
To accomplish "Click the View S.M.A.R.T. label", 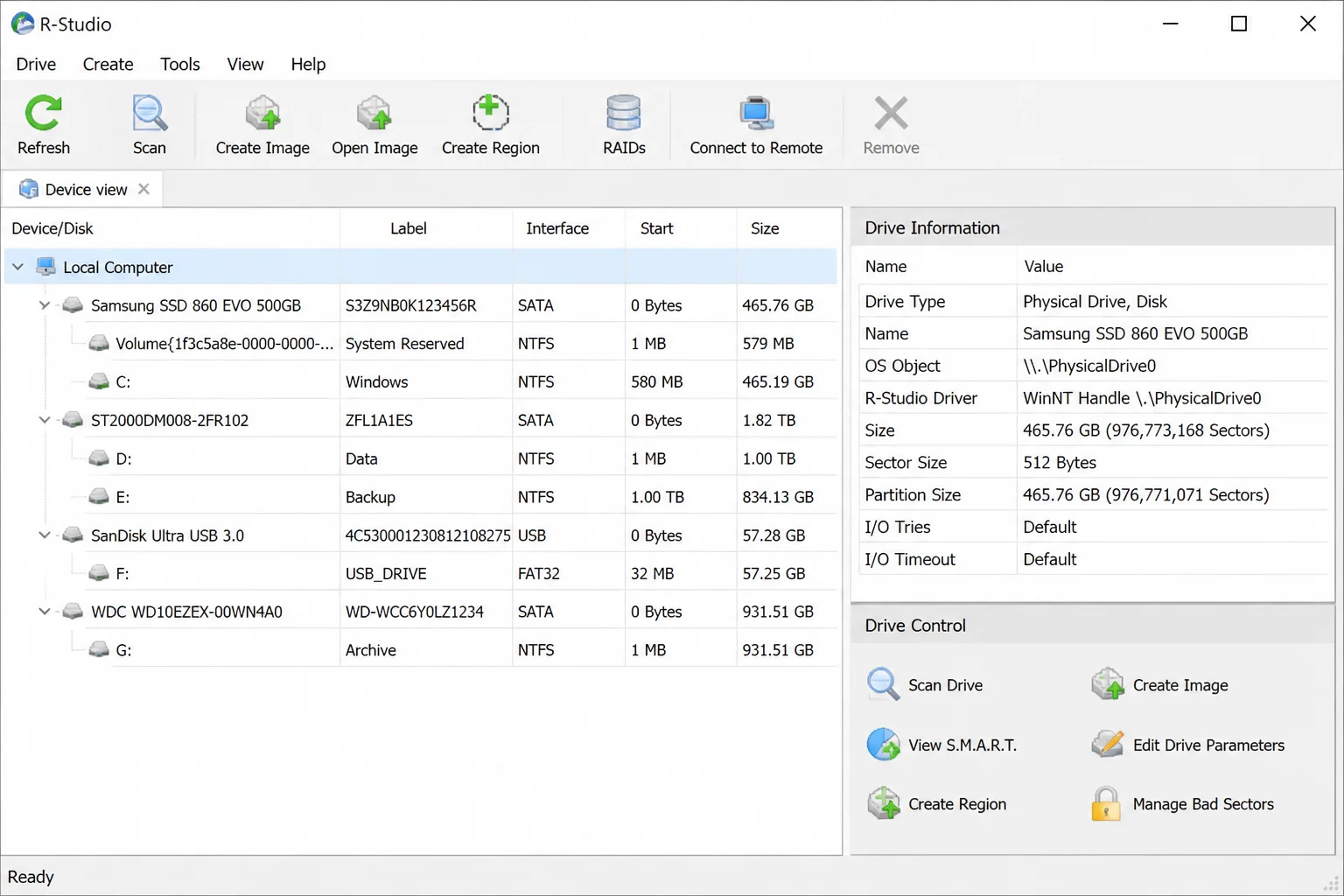I will 962,745.
